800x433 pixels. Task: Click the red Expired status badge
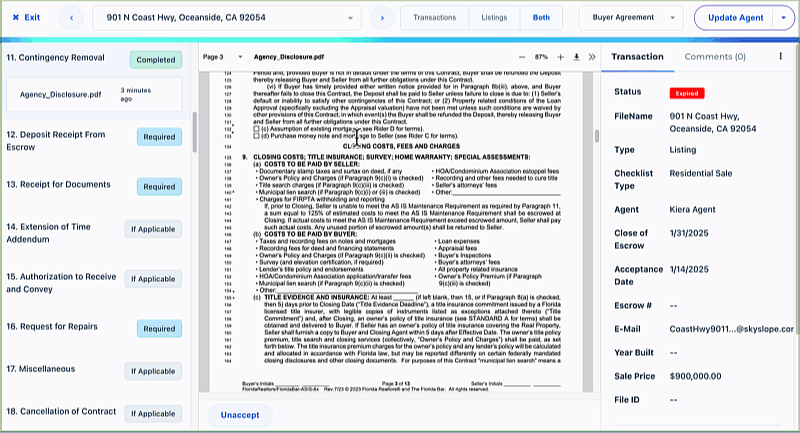point(687,93)
